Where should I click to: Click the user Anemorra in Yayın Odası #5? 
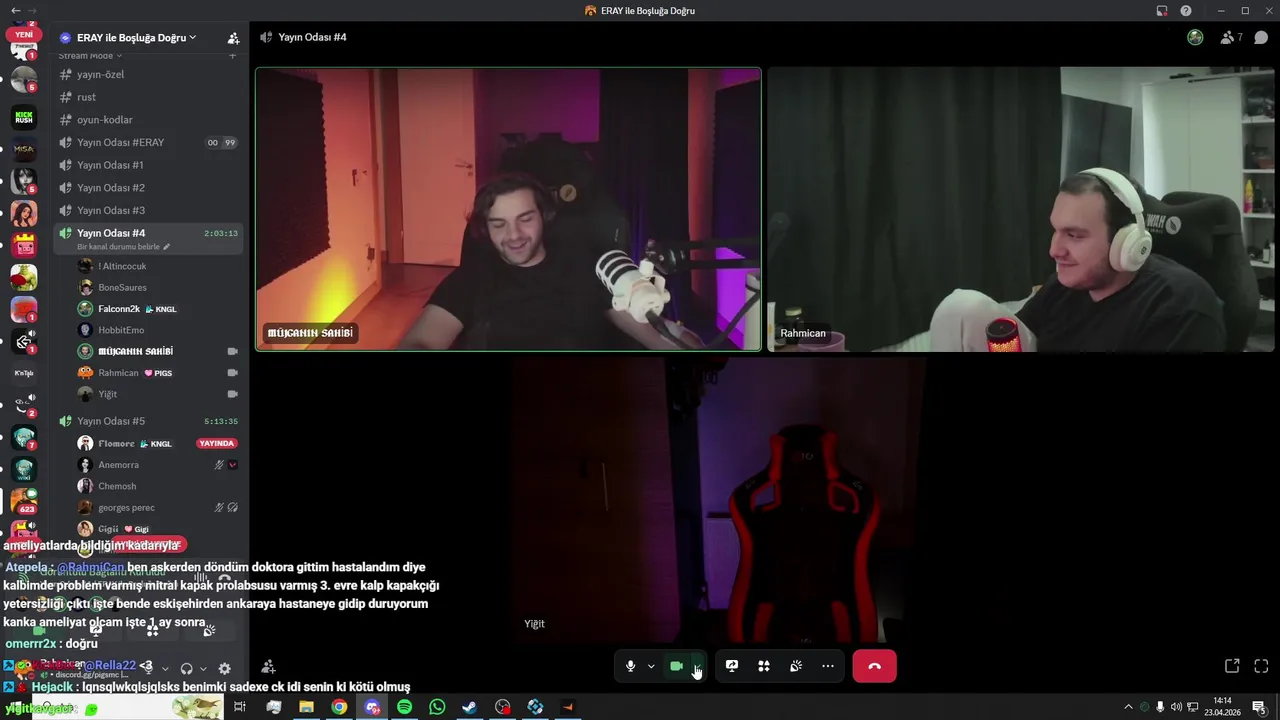[x=158, y=465]
